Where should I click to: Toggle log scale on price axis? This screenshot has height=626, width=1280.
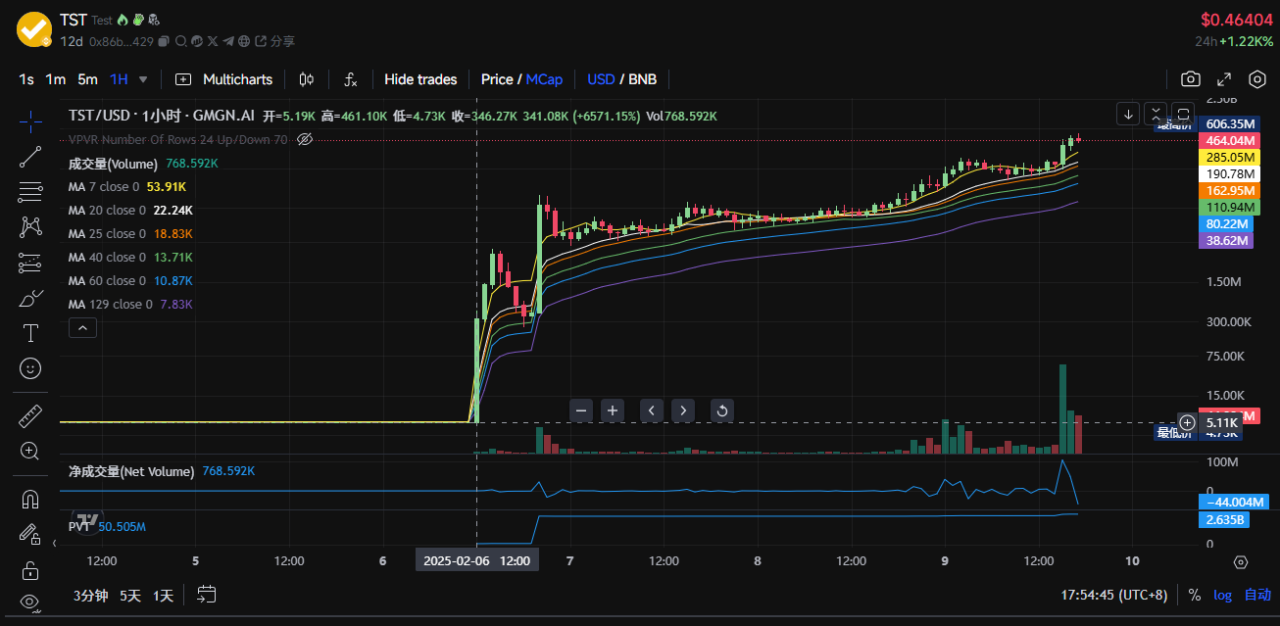click(1222, 595)
